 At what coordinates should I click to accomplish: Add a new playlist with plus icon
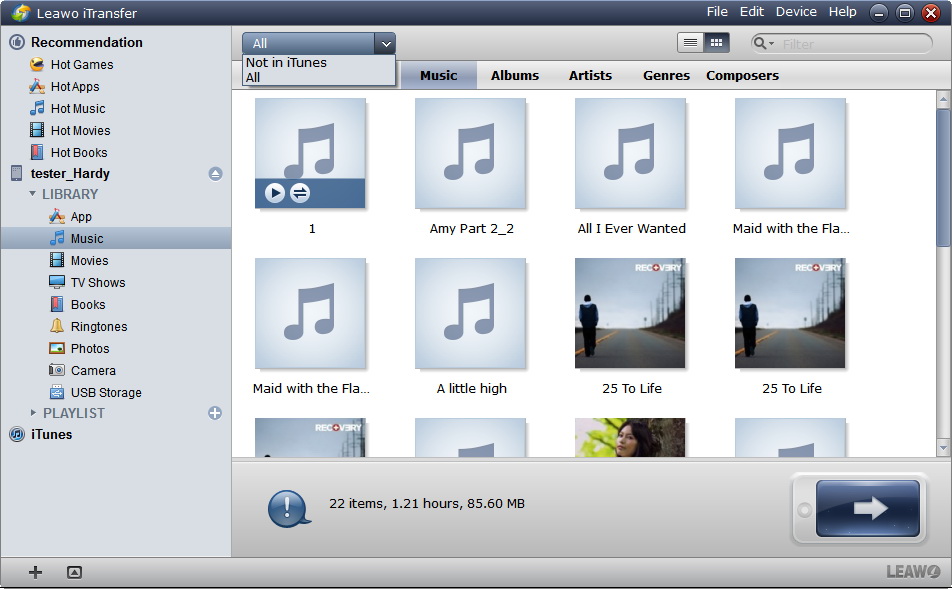point(215,413)
